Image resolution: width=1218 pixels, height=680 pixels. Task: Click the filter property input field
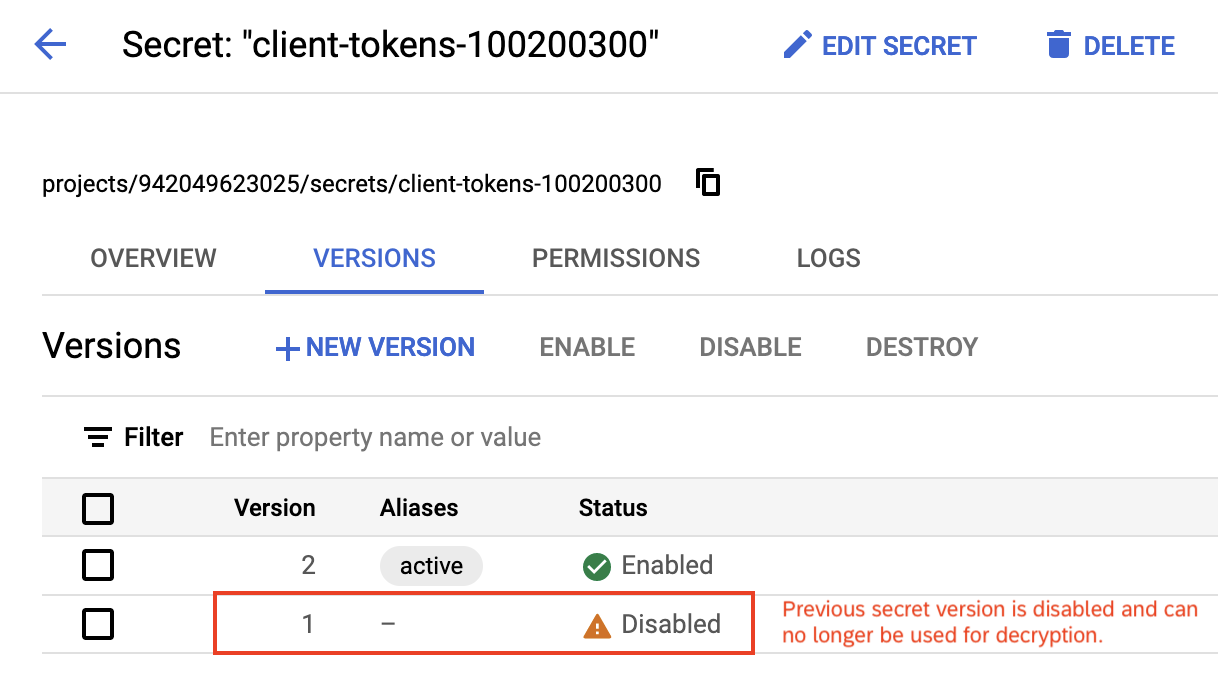[375, 437]
